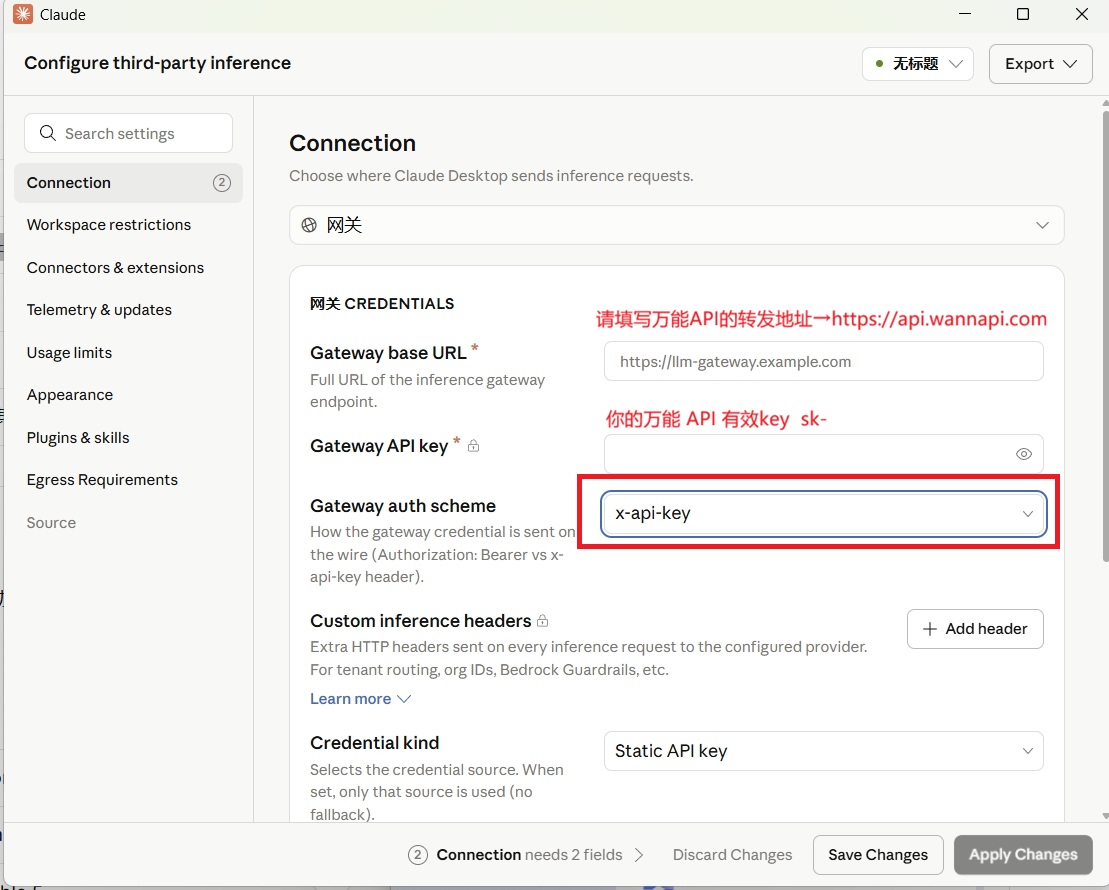Click the lock icon beside Custom inference headers
The width and height of the screenshot is (1109, 890).
[x=542, y=620]
